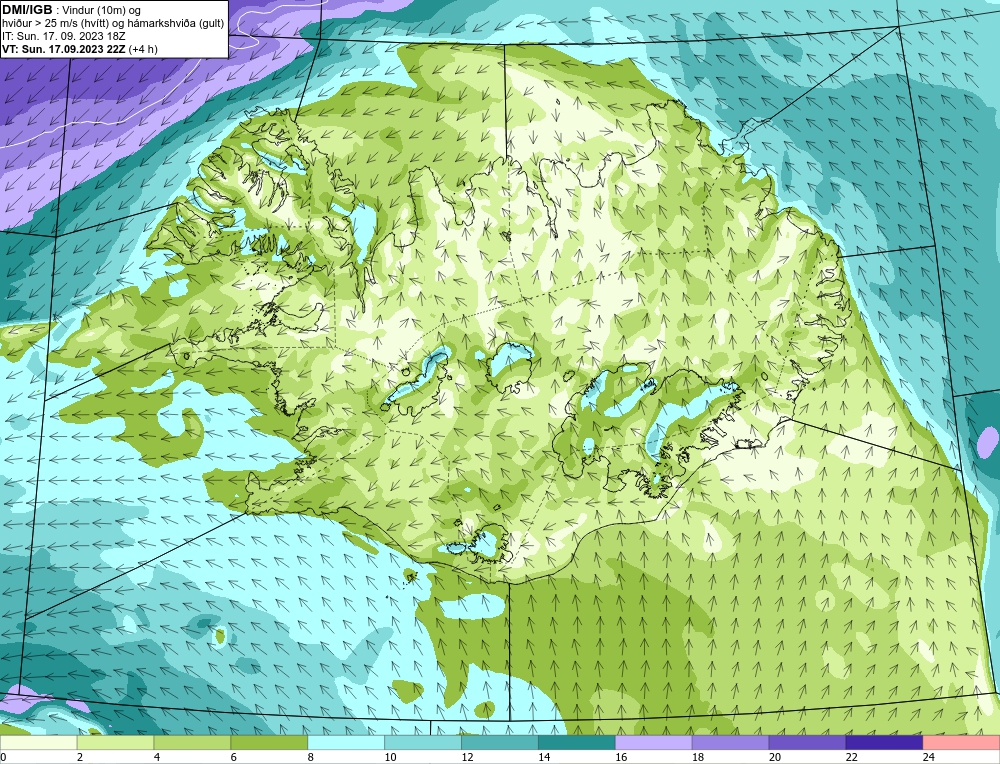Click the legend scale label "8"
The width and height of the screenshot is (1000, 764).
point(311,757)
